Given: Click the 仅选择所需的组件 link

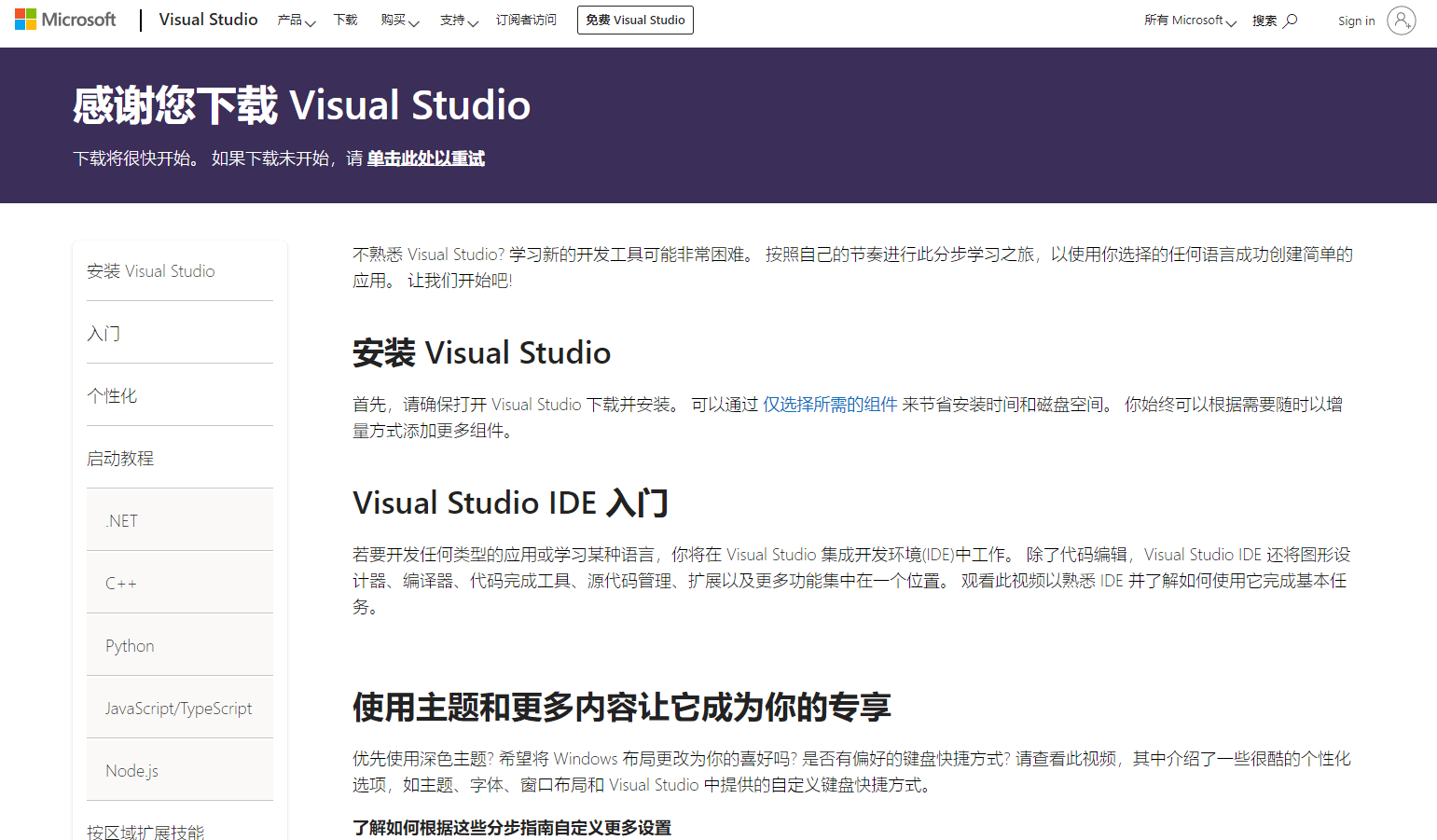Looking at the screenshot, I should [830, 405].
